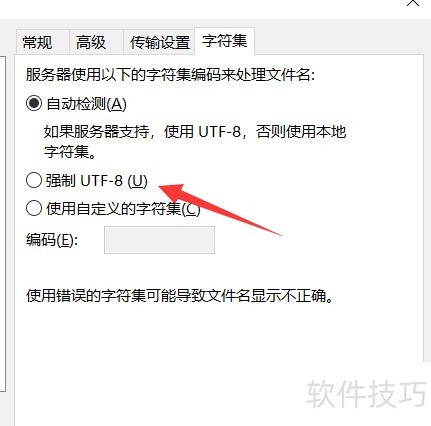431x426 pixels.
Task: Click the 服务器使用以下的字符集编码 heading text
Action: [170, 75]
